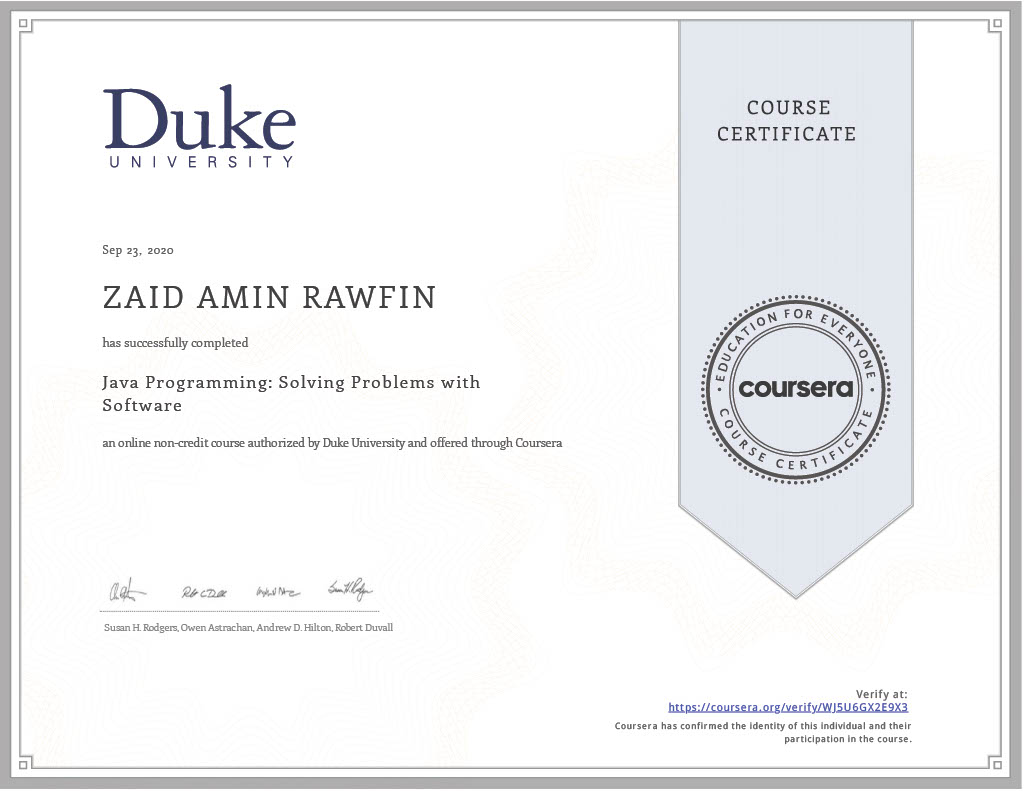Image resolution: width=1024 pixels, height=791 pixels.
Task: Select the recipient name ZAID AMIN RAWFIN
Action: coord(269,298)
